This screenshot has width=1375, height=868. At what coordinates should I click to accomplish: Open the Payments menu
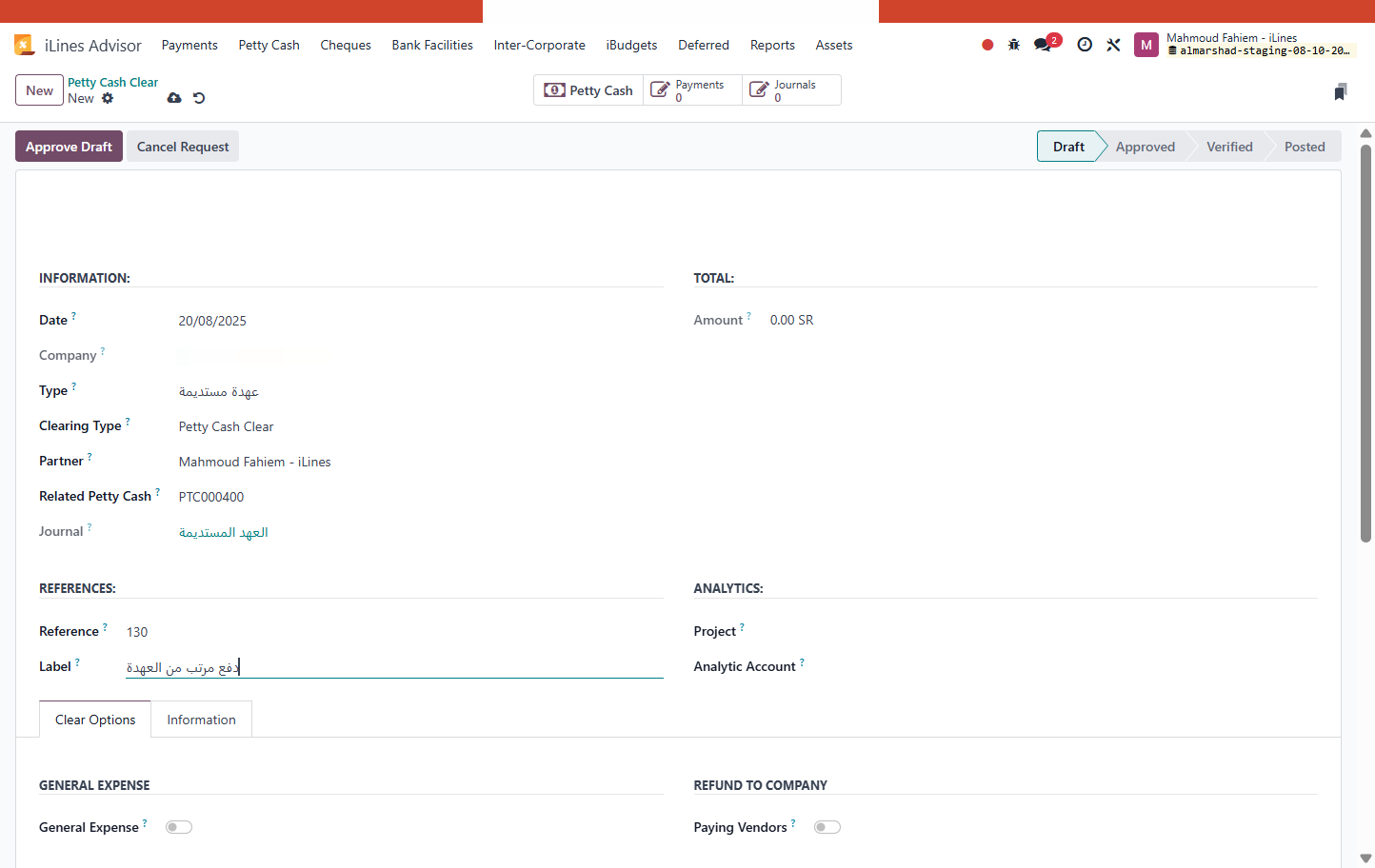pyautogui.click(x=189, y=45)
